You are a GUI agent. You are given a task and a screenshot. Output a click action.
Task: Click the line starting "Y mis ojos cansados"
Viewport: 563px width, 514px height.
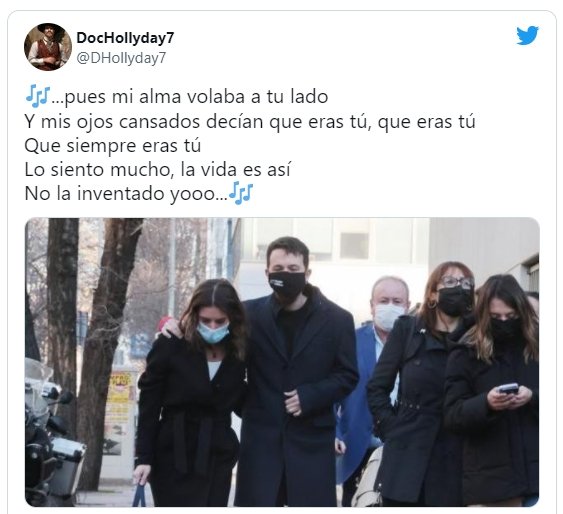pos(250,121)
